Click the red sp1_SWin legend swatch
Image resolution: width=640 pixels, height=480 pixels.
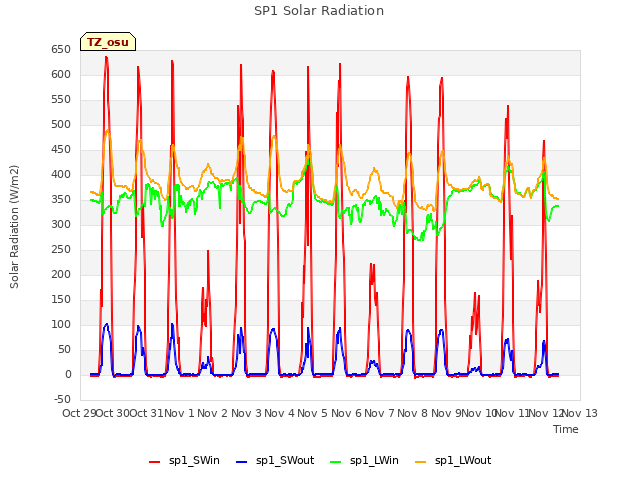pos(155,462)
